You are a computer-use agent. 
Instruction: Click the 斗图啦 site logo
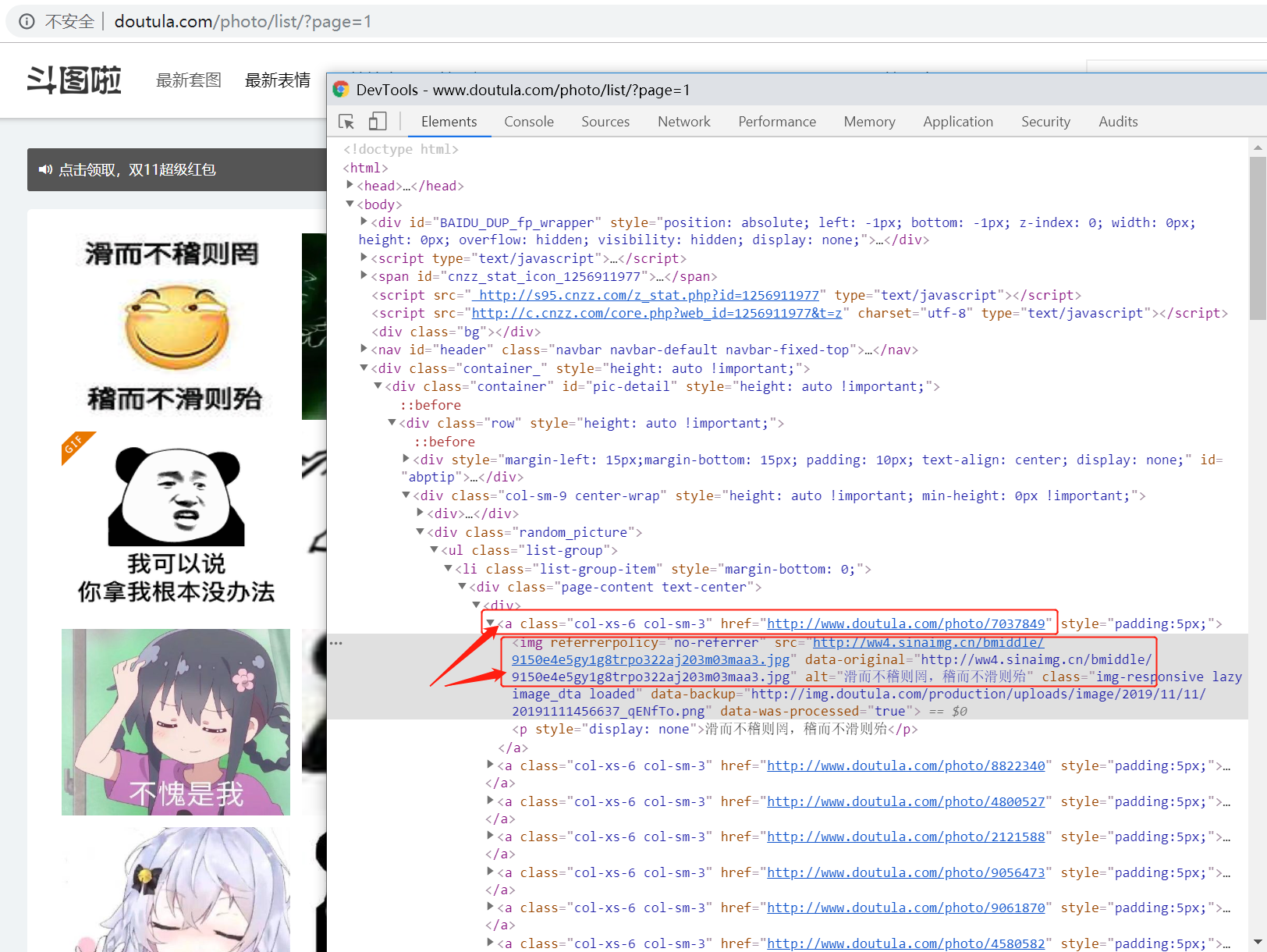click(74, 80)
